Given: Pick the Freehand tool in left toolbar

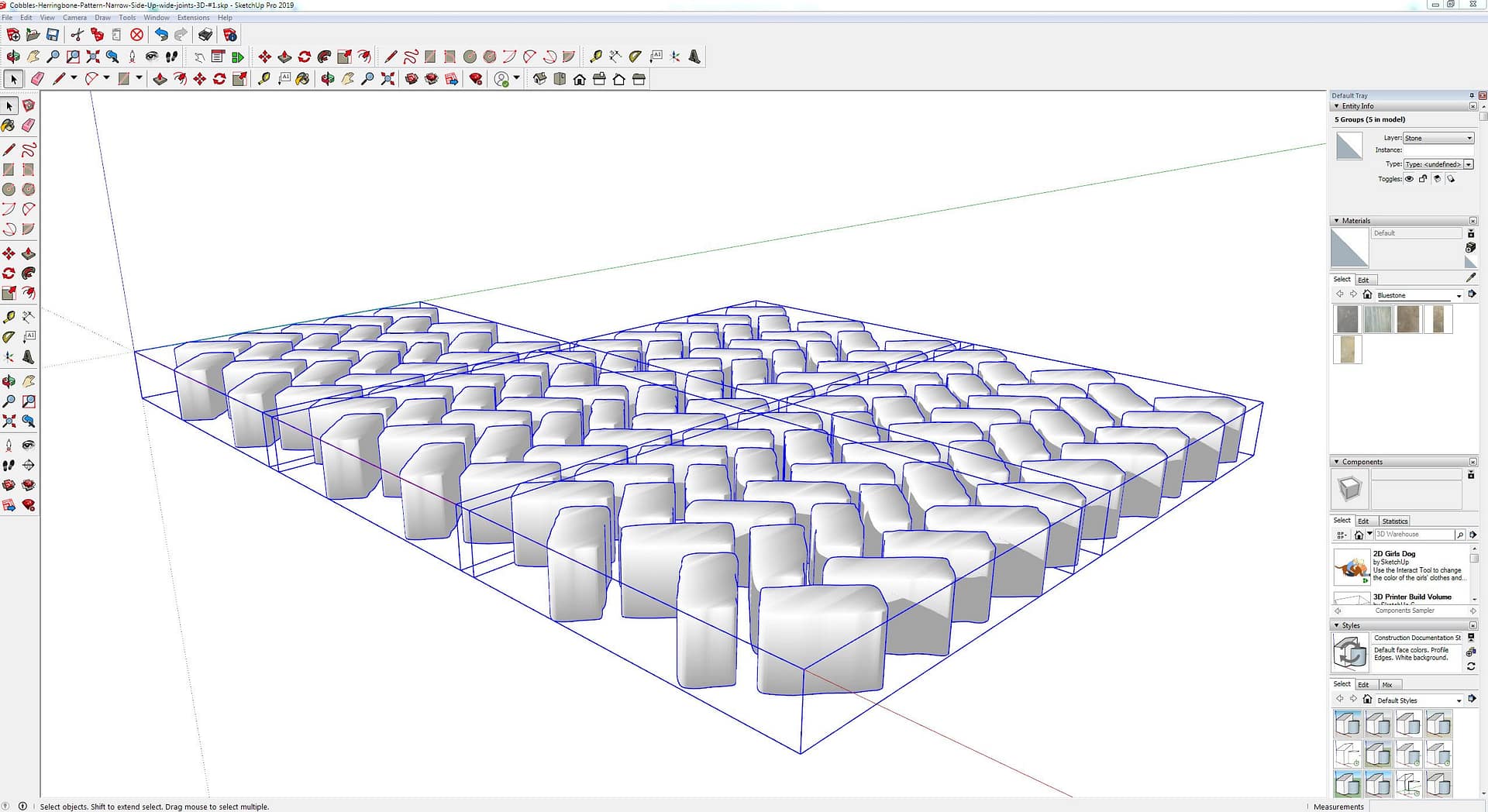Looking at the screenshot, I should click(29, 150).
